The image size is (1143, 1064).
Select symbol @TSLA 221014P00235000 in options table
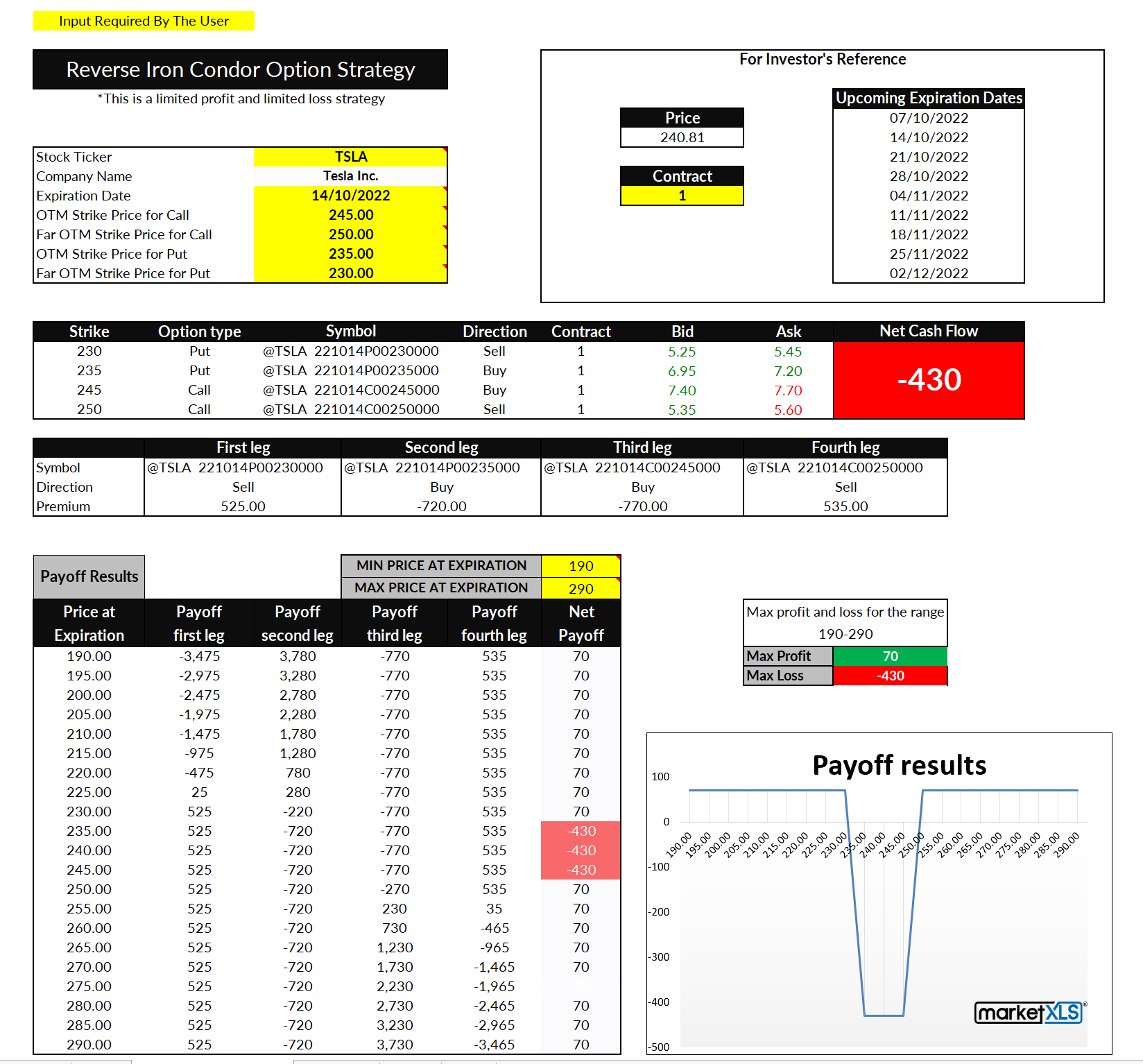tap(351, 371)
